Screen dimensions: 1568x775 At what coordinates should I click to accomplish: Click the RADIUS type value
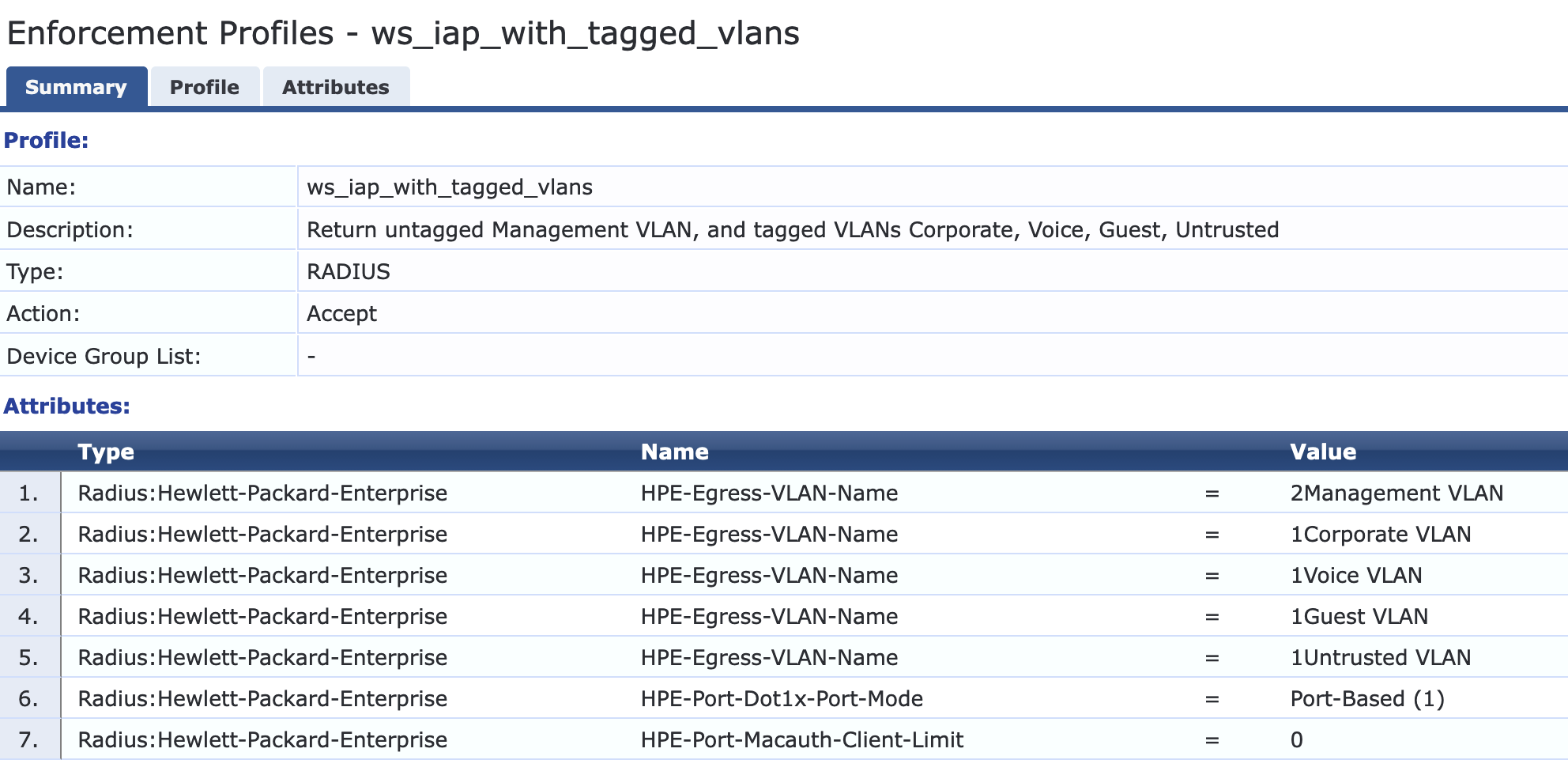349,272
